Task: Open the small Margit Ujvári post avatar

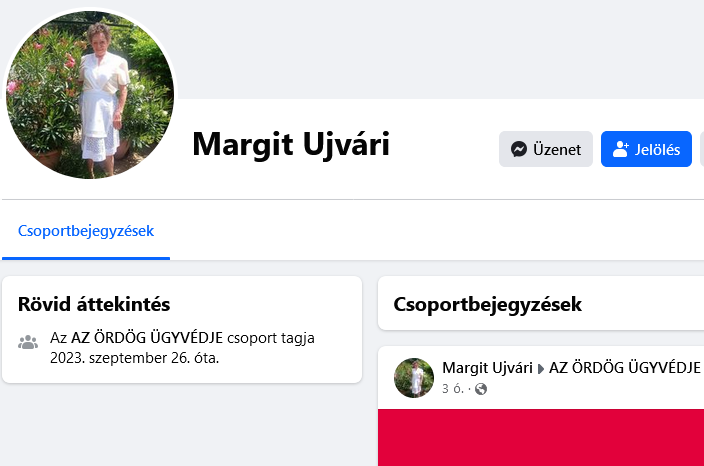Action: 414,378
